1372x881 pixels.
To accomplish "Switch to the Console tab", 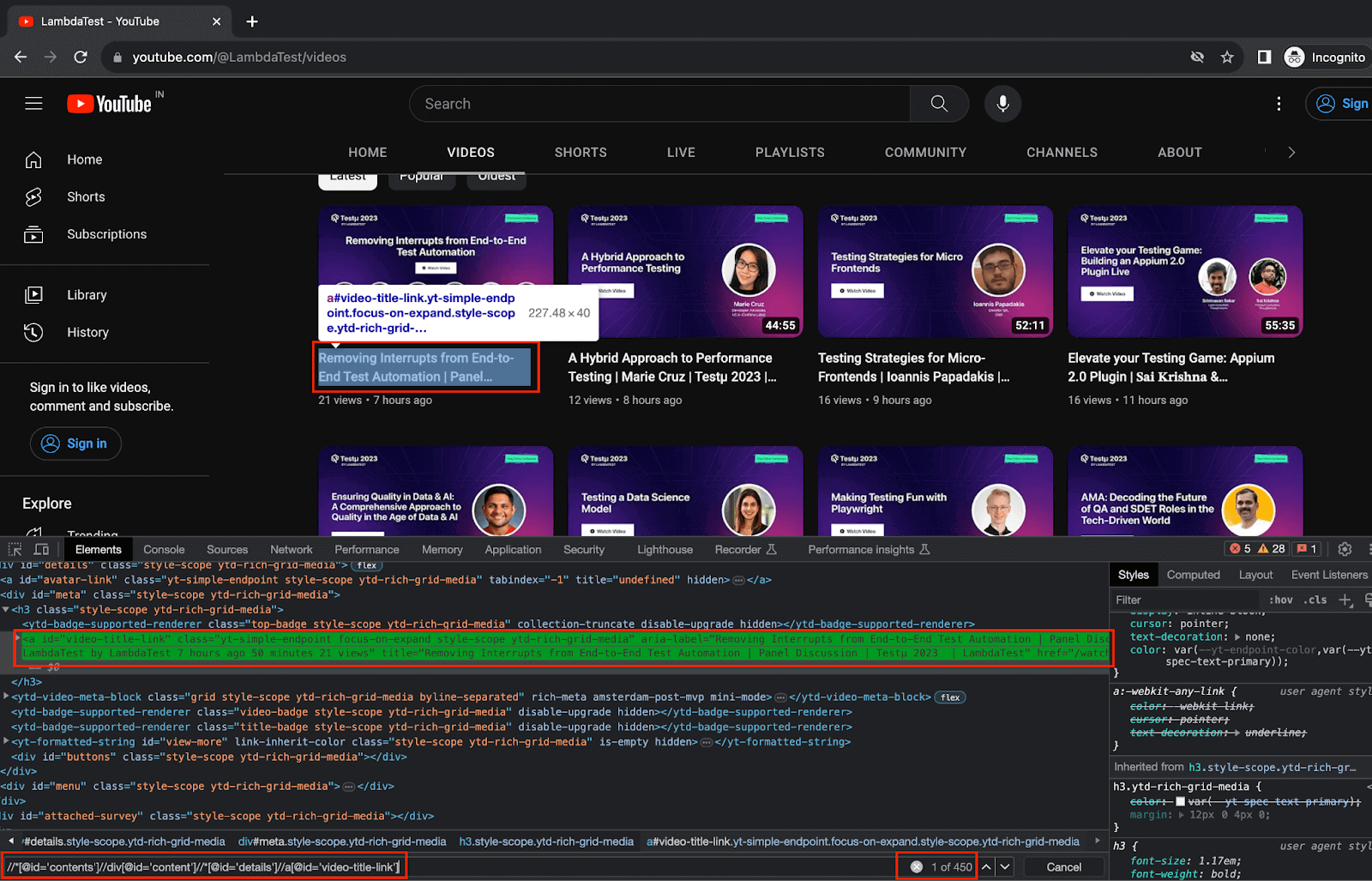I will point(164,550).
